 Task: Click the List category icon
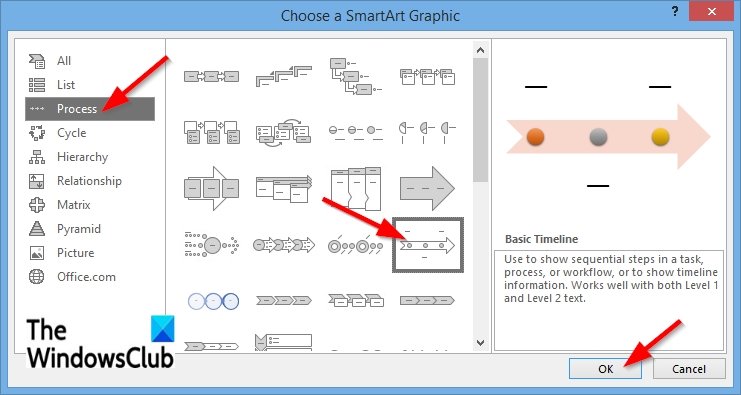(x=37, y=85)
